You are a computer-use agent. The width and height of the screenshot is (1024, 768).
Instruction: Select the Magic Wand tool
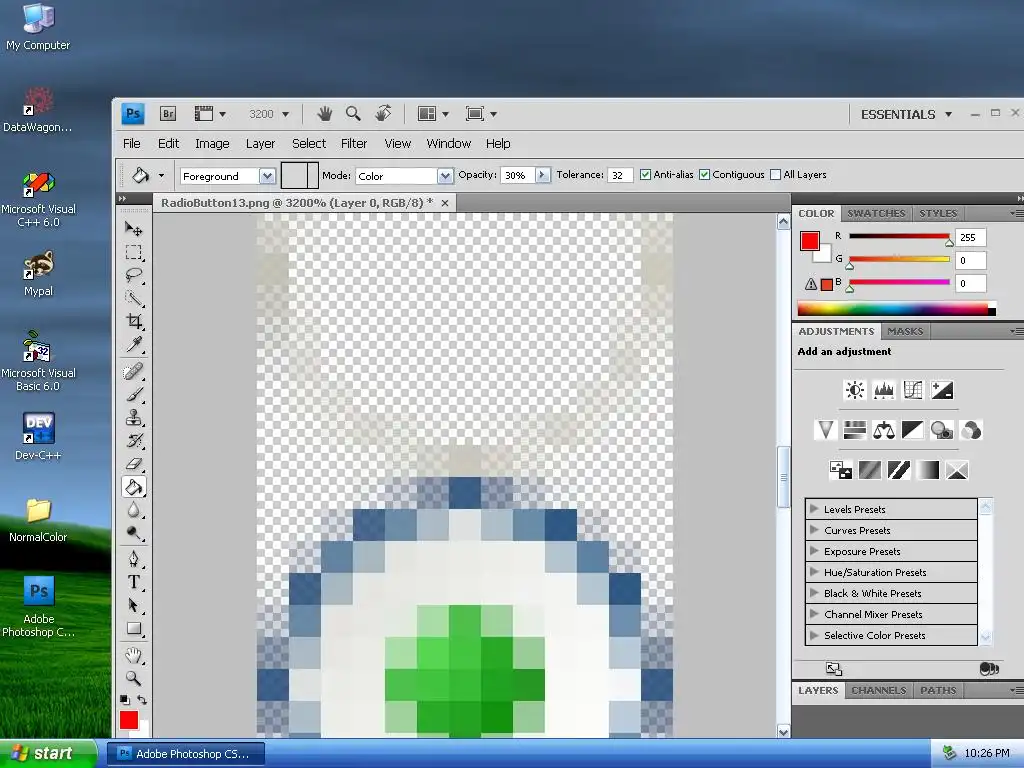pos(134,298)
